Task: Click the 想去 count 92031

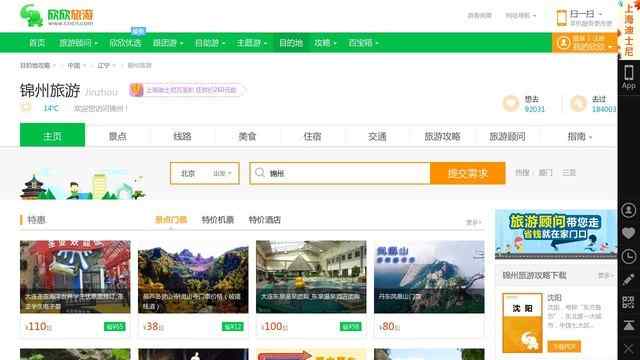Action: coord(534,109)
